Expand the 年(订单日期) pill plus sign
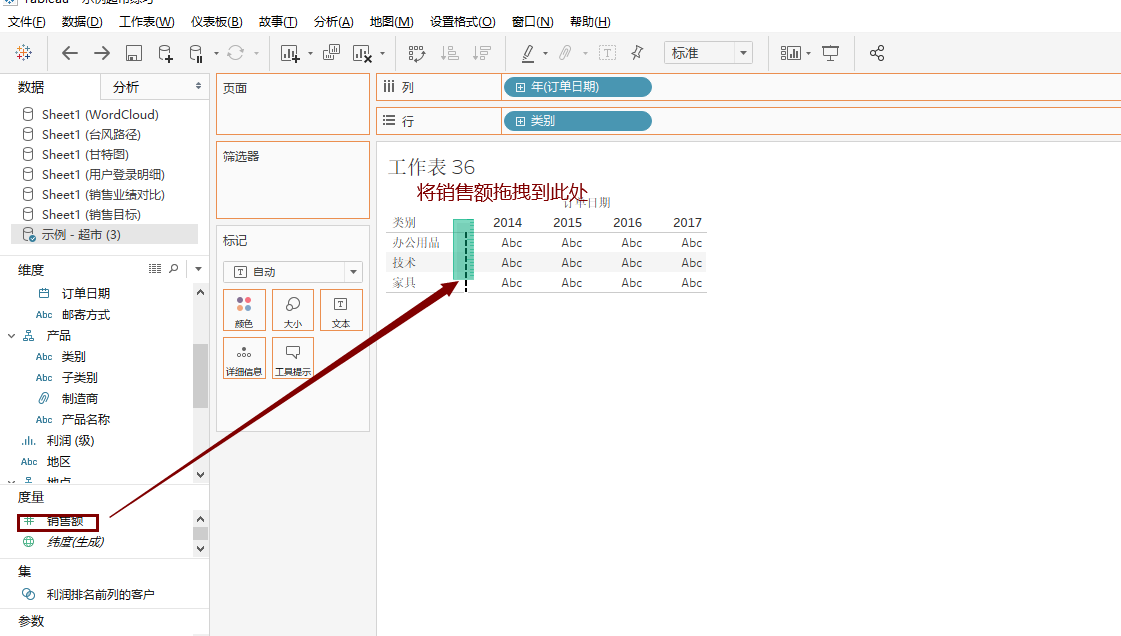This screenshot has width=1121, height=636. click(x=520, y=87)
